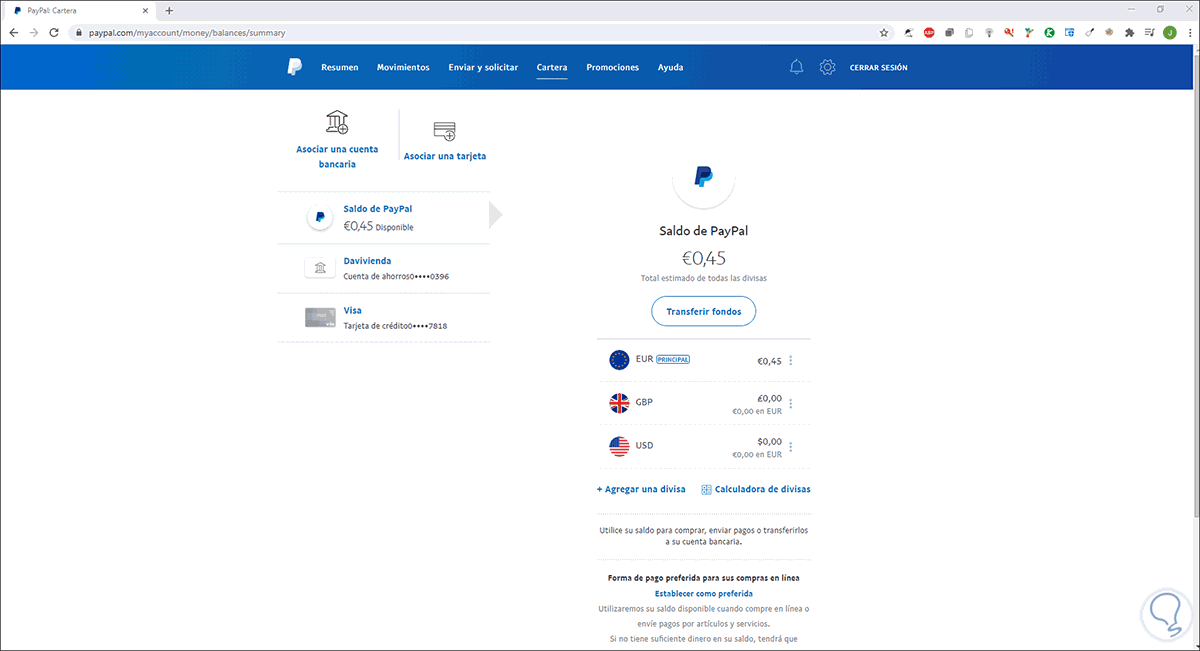Click Cerrar sesión to log out
1200x651 pixels.
coord(879,68)
